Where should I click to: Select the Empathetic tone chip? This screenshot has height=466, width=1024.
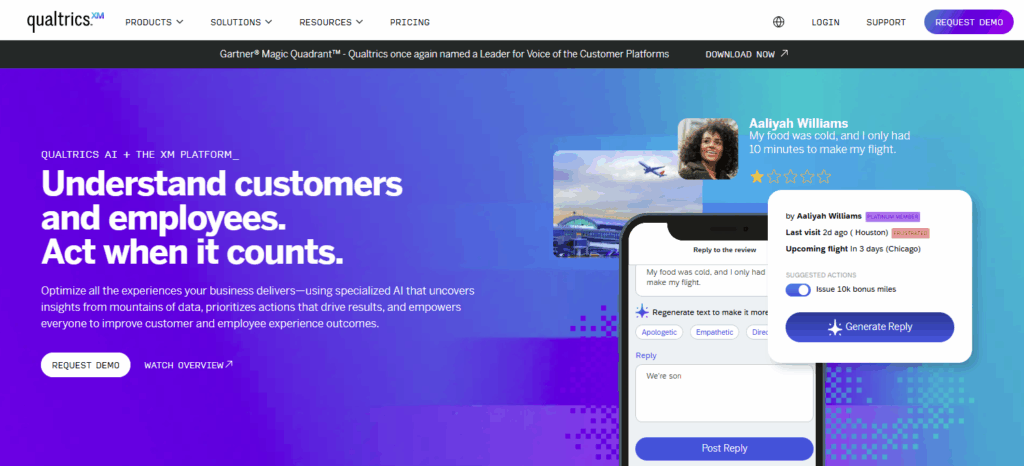click(714, 332)
